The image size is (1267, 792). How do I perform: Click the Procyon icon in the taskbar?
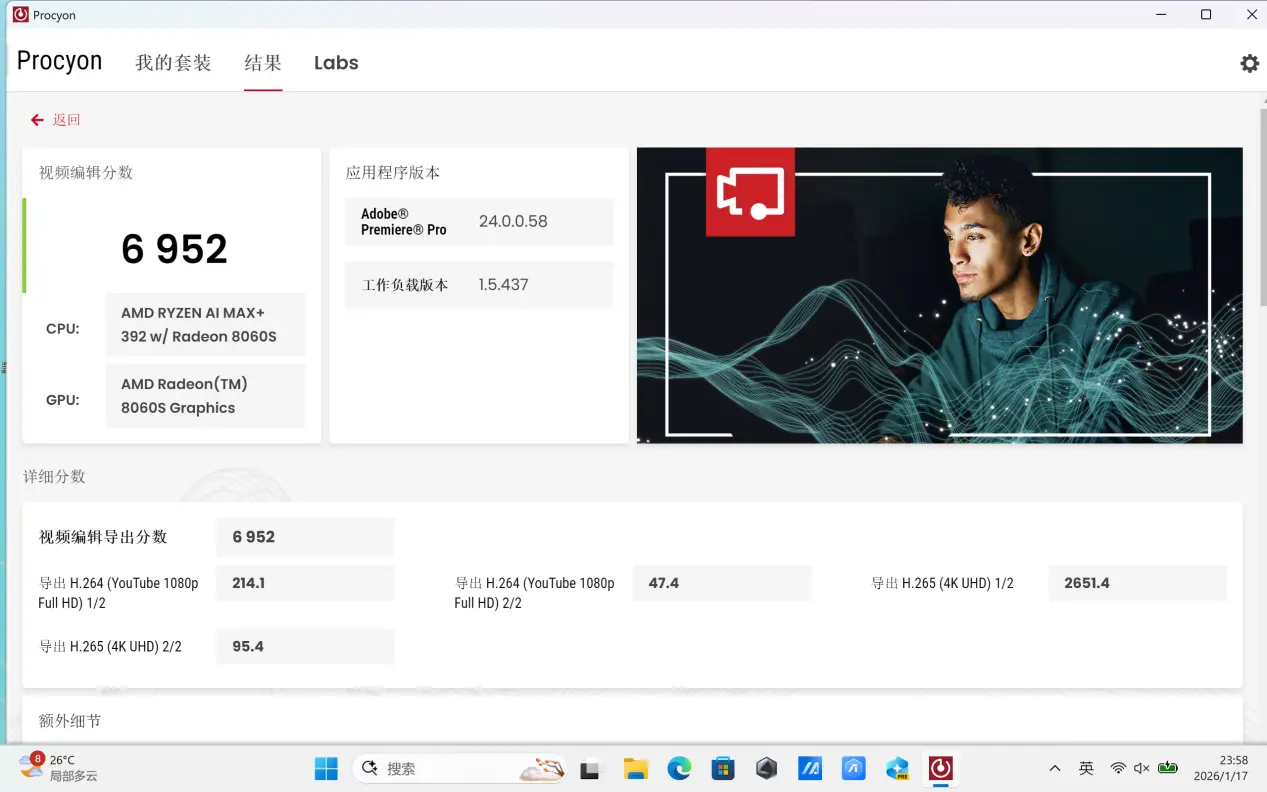point(940,768)
